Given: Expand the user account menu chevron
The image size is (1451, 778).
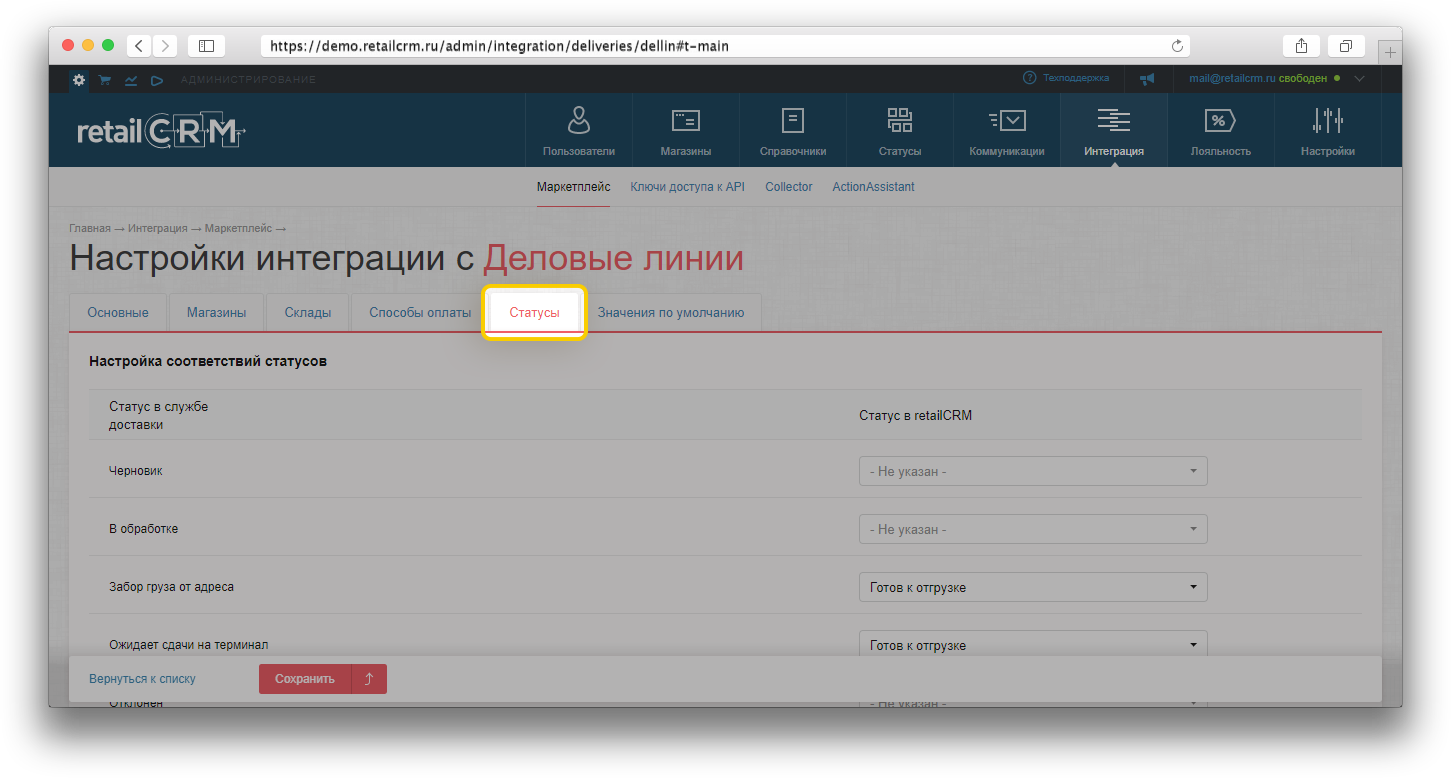Looking at the screenshot, I should coord(1359,78).
